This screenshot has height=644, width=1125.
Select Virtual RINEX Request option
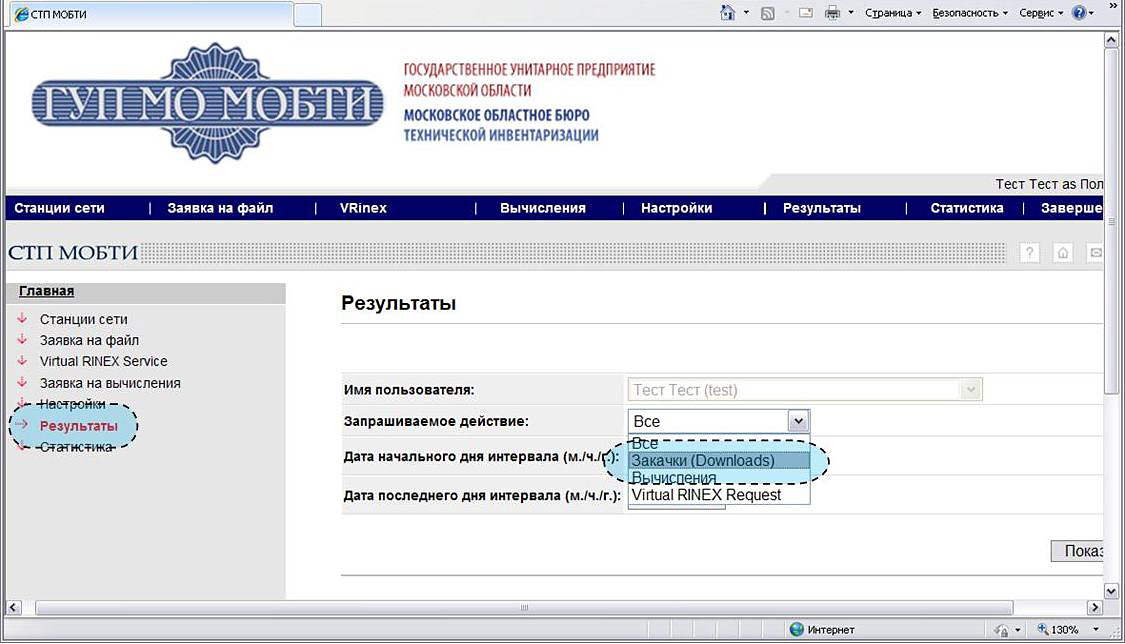(719, 495)
